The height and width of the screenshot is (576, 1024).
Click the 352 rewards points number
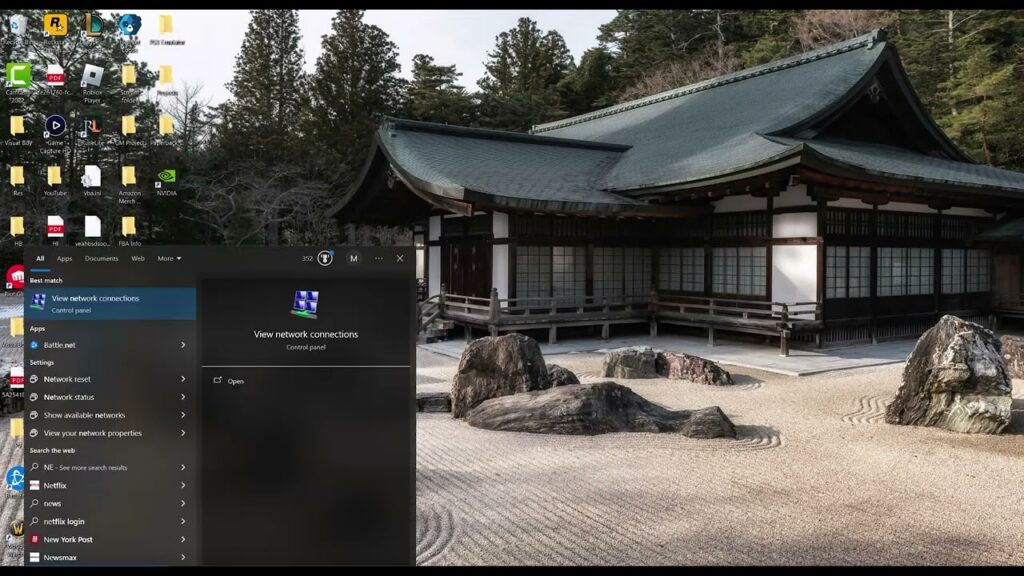point(307,259)
